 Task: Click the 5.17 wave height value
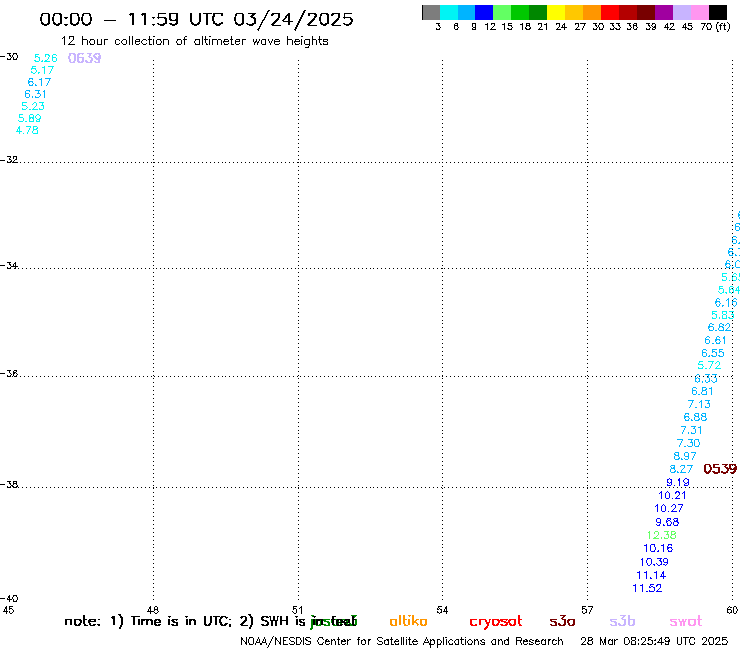point(42,70)
